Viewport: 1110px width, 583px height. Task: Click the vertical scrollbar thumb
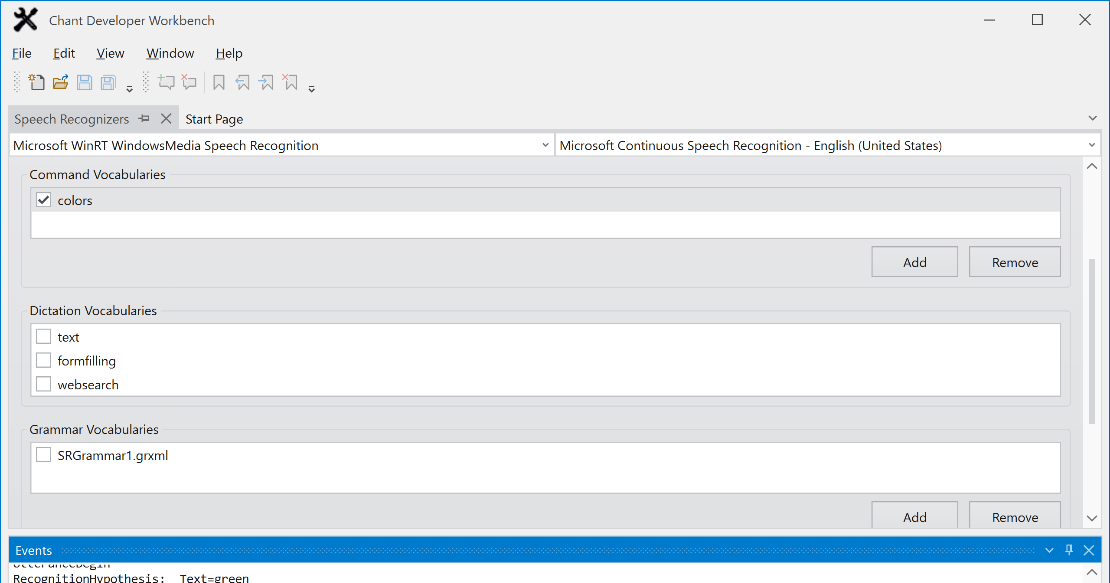[1091, 340]
